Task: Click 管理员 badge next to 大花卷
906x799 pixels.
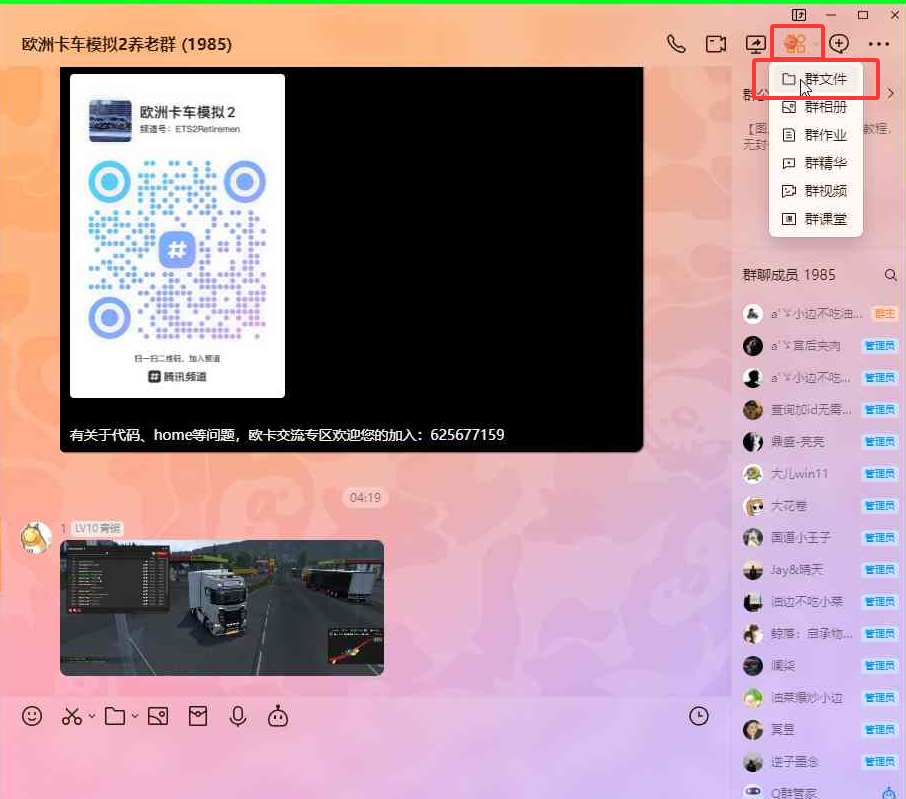Action: coord(880,506)
